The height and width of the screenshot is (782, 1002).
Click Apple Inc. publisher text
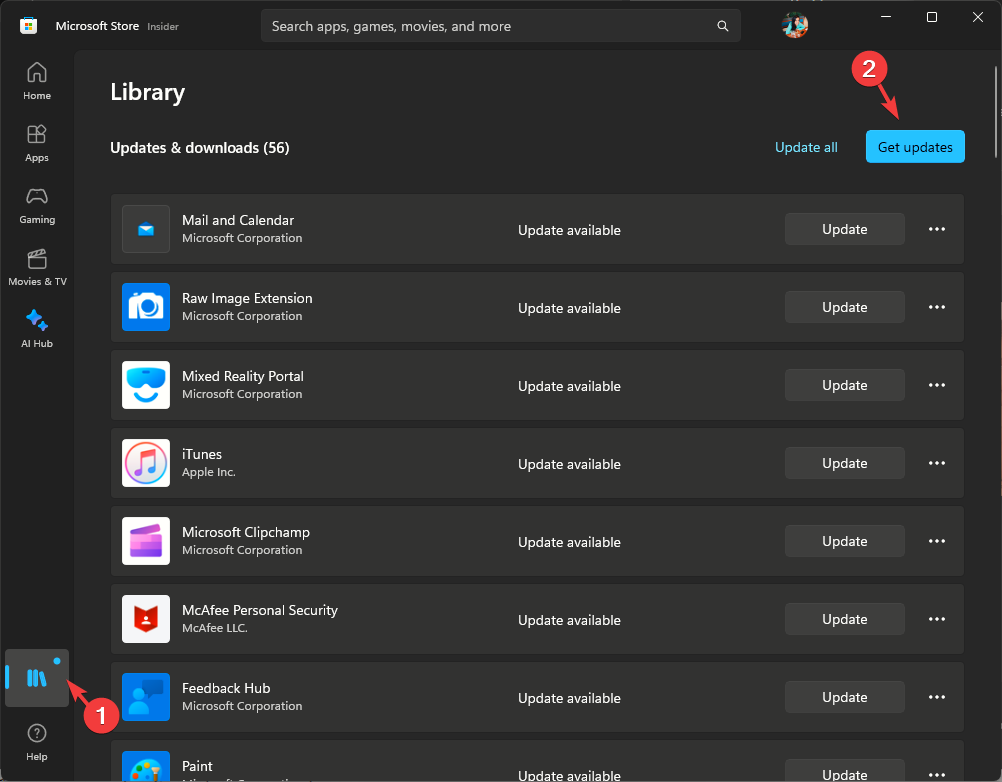[209, 472]
